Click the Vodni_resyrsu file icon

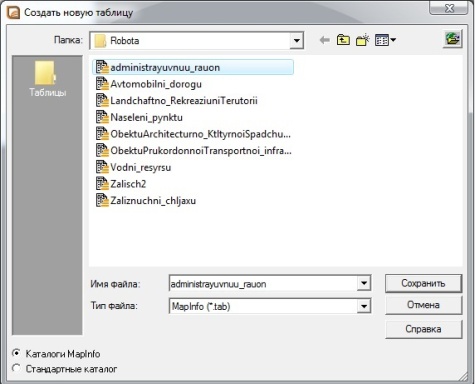coord(102,167)
